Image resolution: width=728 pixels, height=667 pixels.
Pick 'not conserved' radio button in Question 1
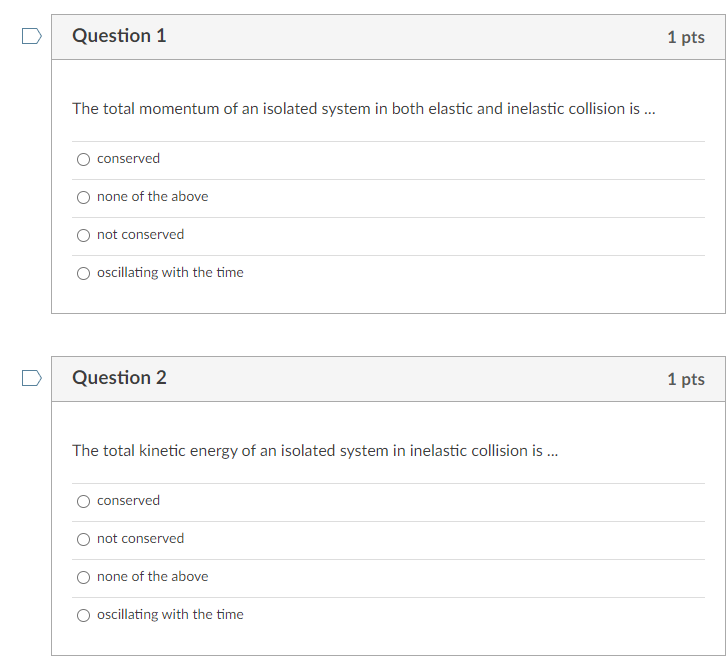(x=84, y=235)
